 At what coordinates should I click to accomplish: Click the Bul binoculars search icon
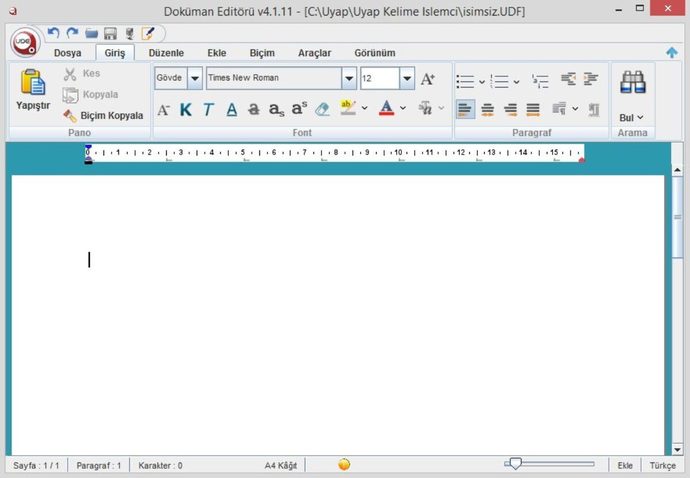click(x=633, y=82)
